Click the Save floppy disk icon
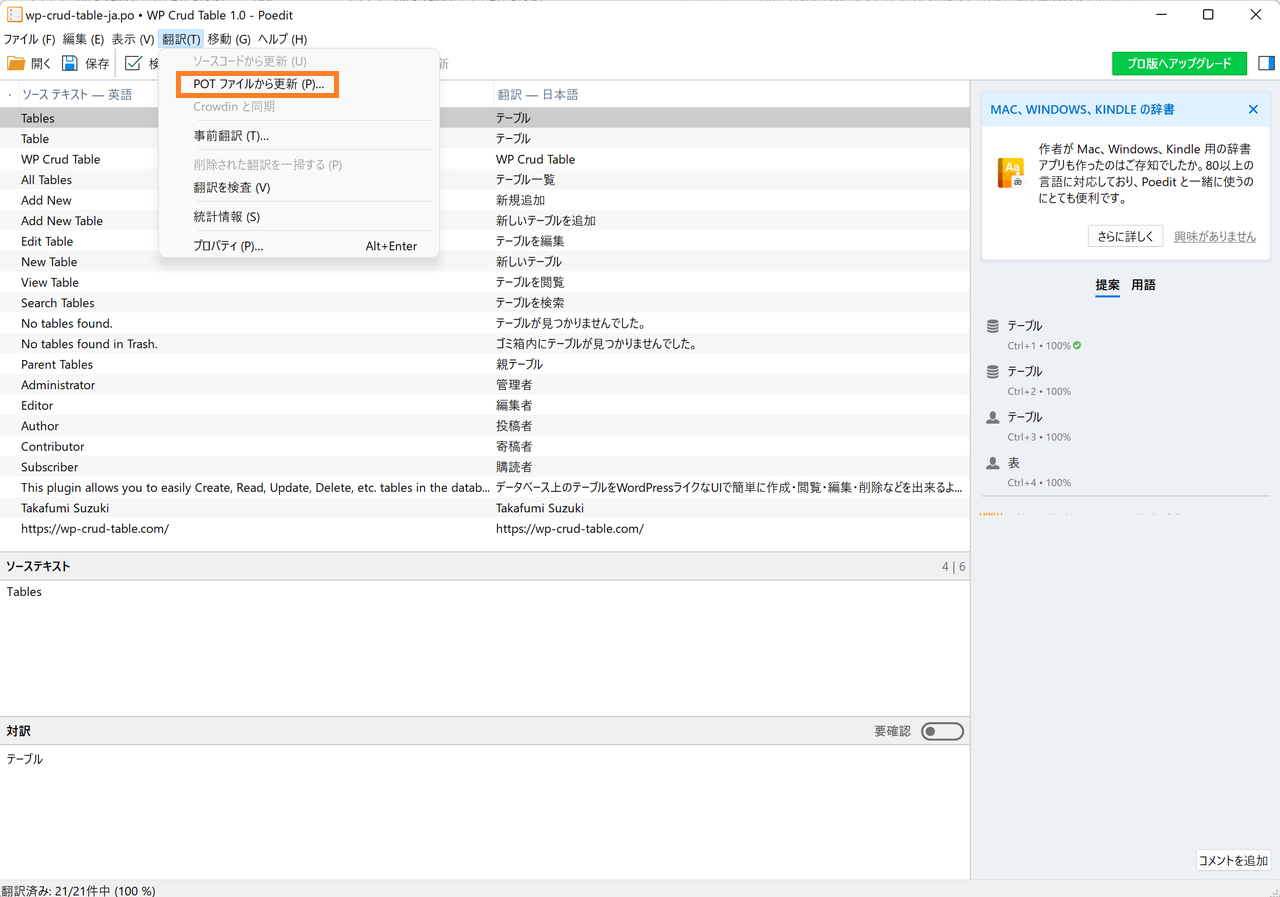The height and width of the screenshot is (897, 1280). pos(70,64)
